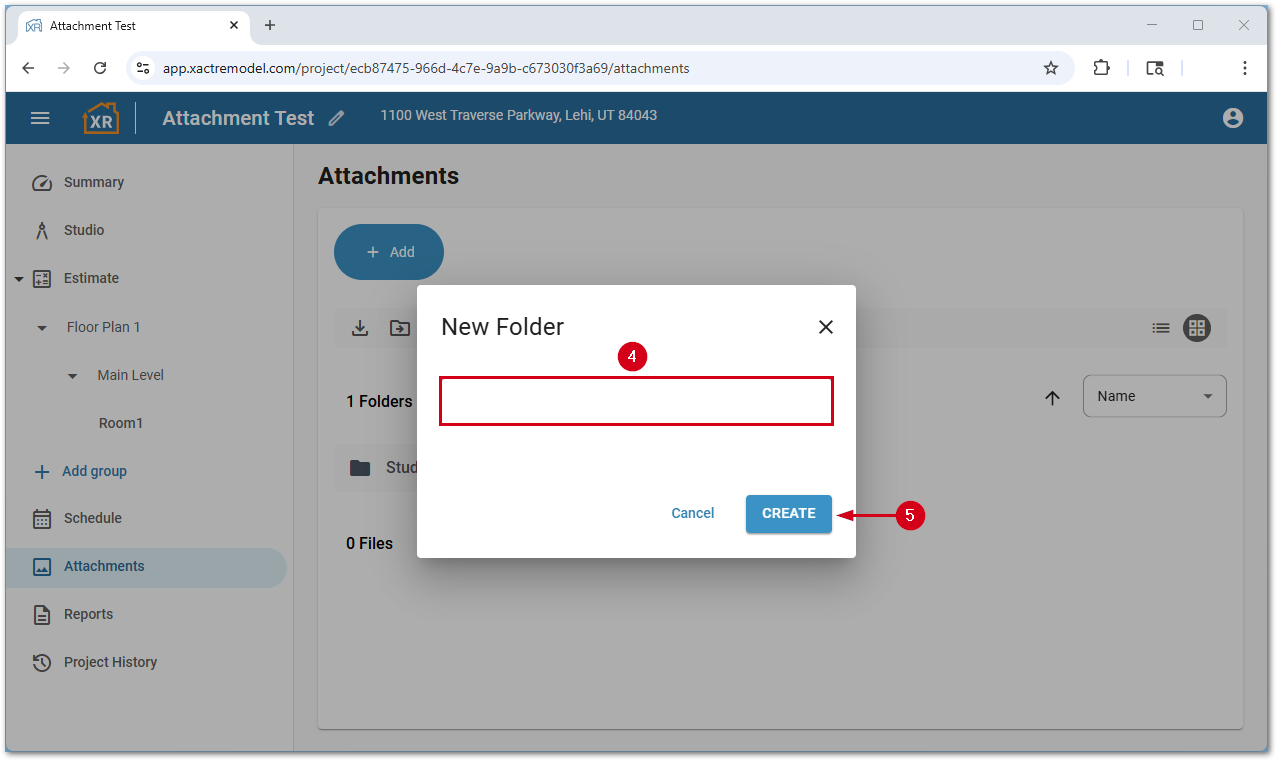
Task: Open the user account profile icon
Action: click(x=1232, y=118)
